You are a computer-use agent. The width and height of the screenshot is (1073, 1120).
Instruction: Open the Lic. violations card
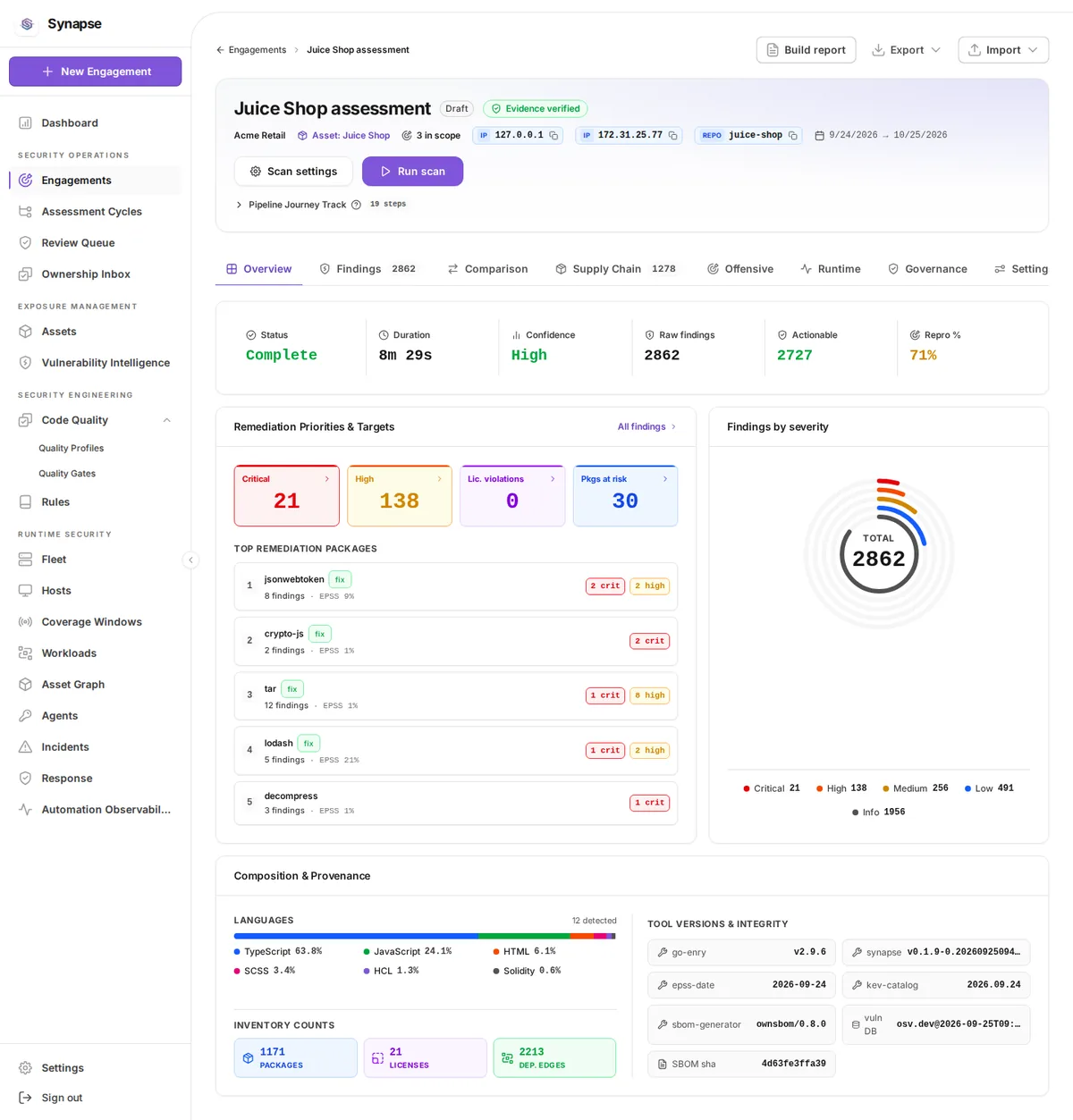(x=512, y=496)
